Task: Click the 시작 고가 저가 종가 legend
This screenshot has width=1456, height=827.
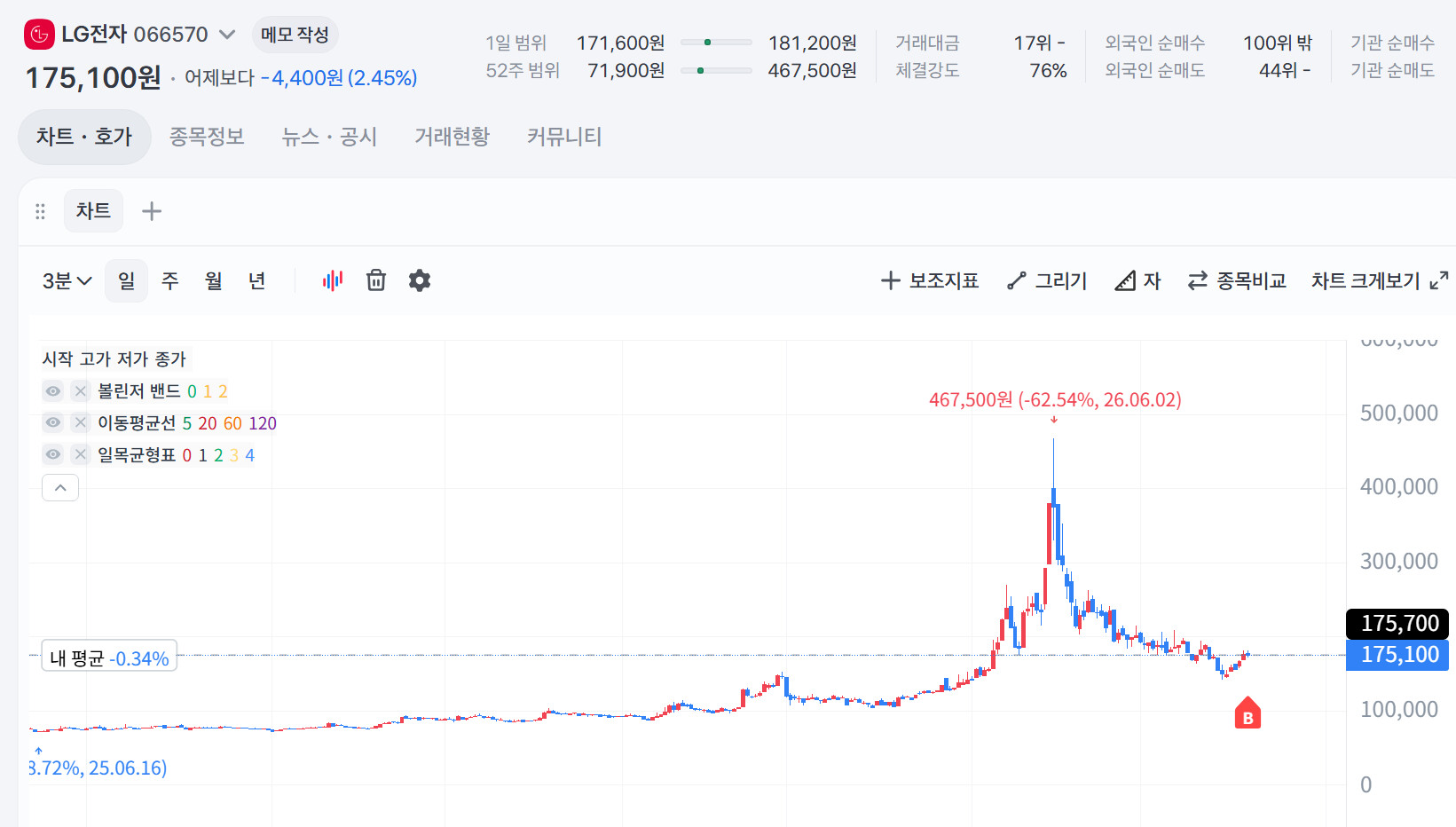Action: click(x=114, y=358)
